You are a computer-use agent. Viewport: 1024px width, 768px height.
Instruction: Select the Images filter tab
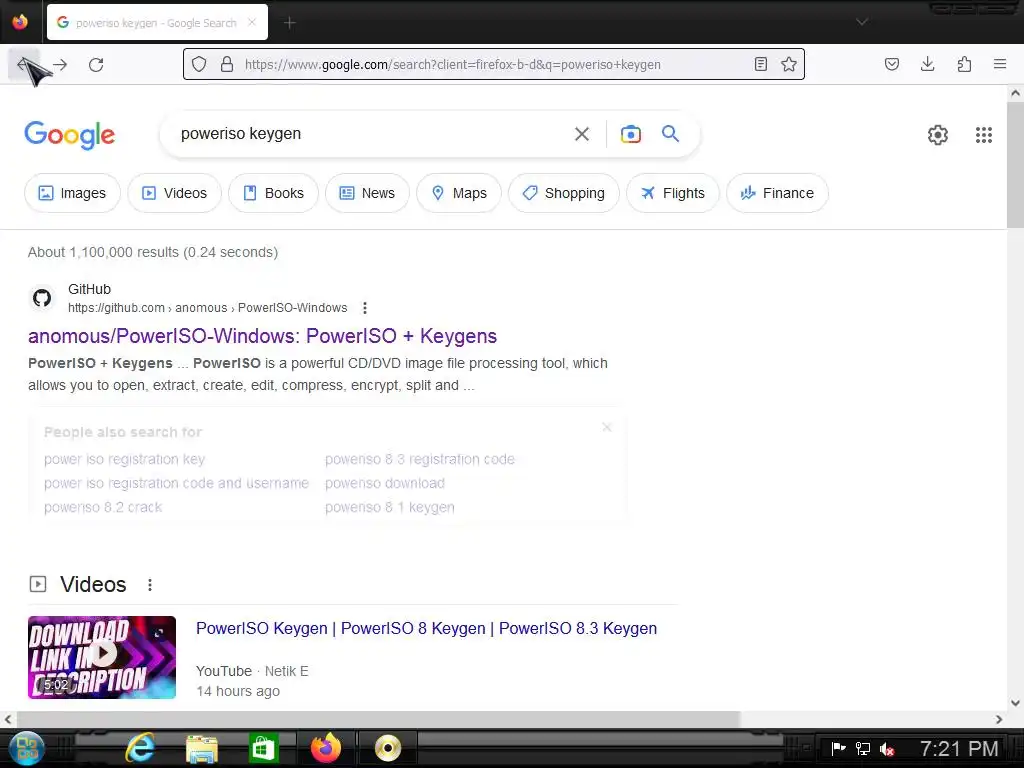pos(72,193)
